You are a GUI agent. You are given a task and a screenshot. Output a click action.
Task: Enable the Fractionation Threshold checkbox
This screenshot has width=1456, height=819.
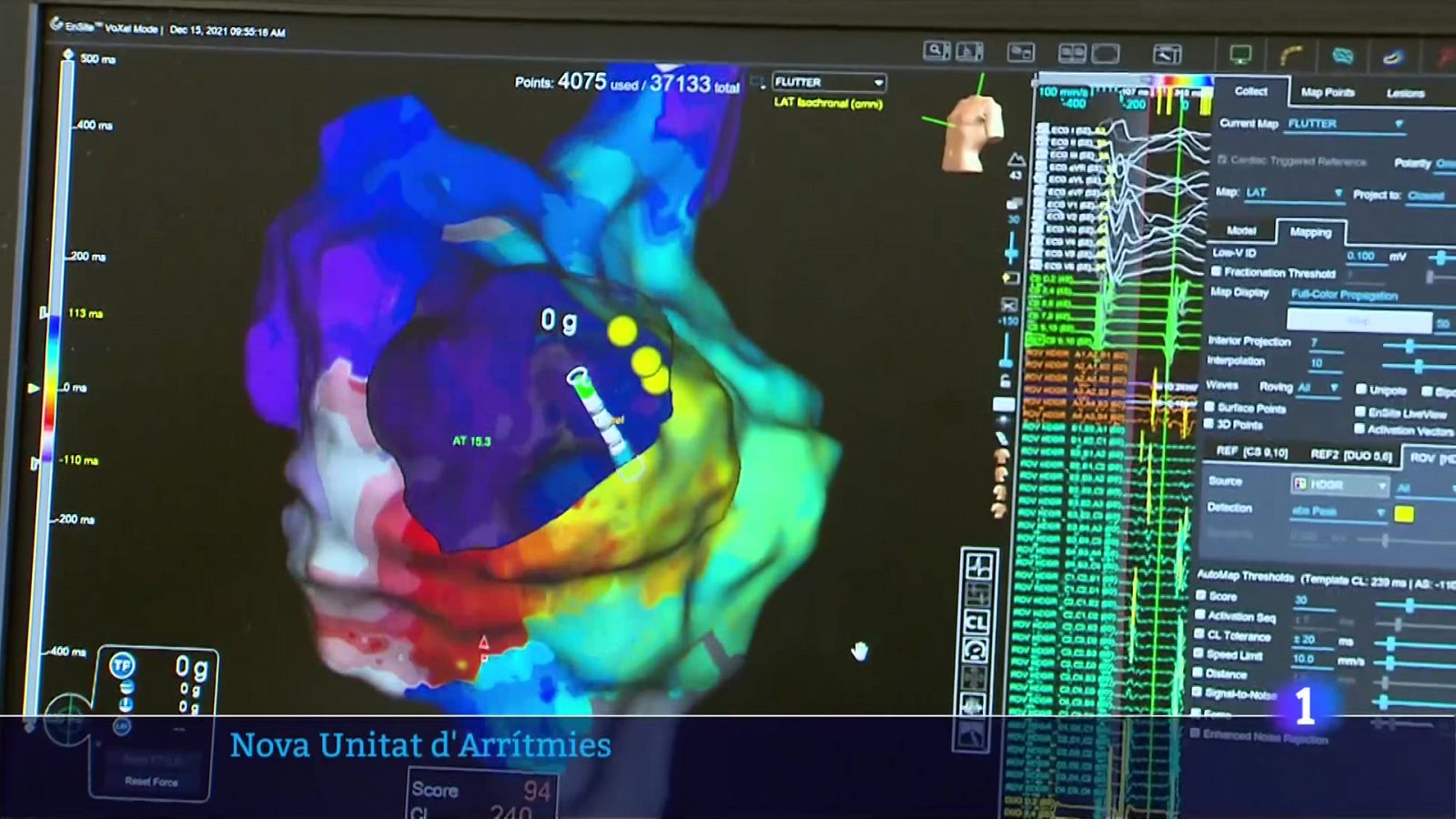coord(1217,272)
